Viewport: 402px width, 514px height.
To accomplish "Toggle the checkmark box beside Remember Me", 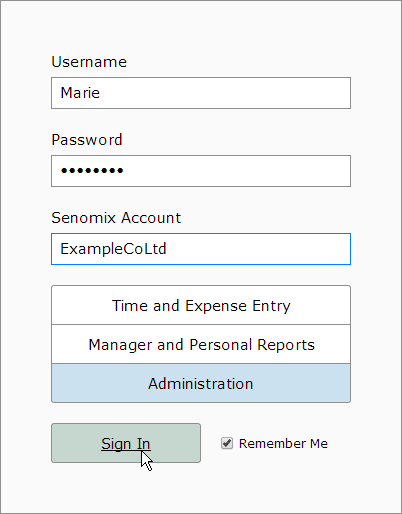I will pos(227,443).
